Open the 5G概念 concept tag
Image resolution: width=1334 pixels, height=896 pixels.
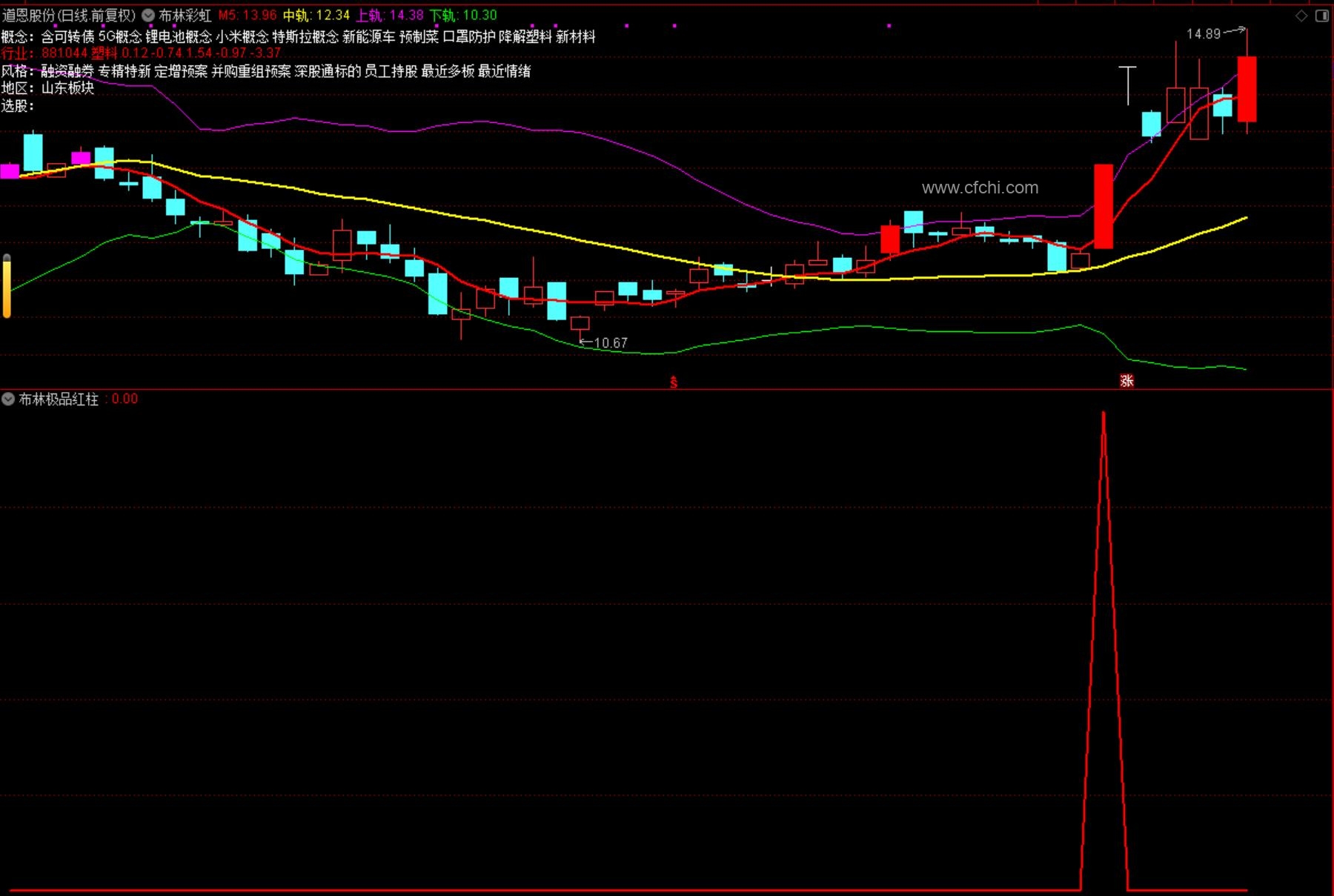pyautogui.click(x=120, y=37)
